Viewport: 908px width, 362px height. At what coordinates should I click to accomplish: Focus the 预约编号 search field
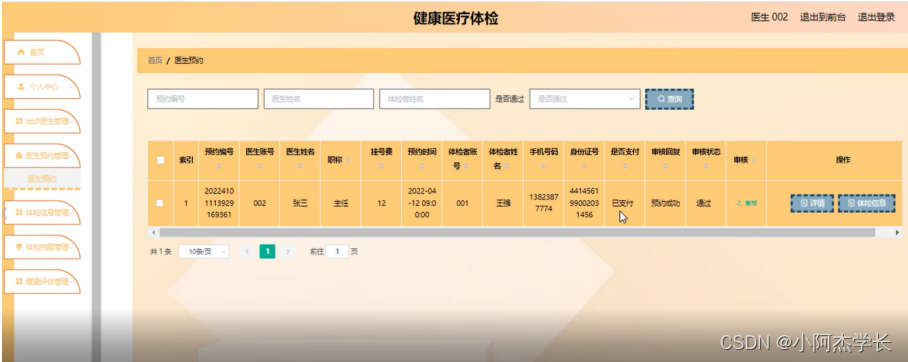click(x=203, y=99)
